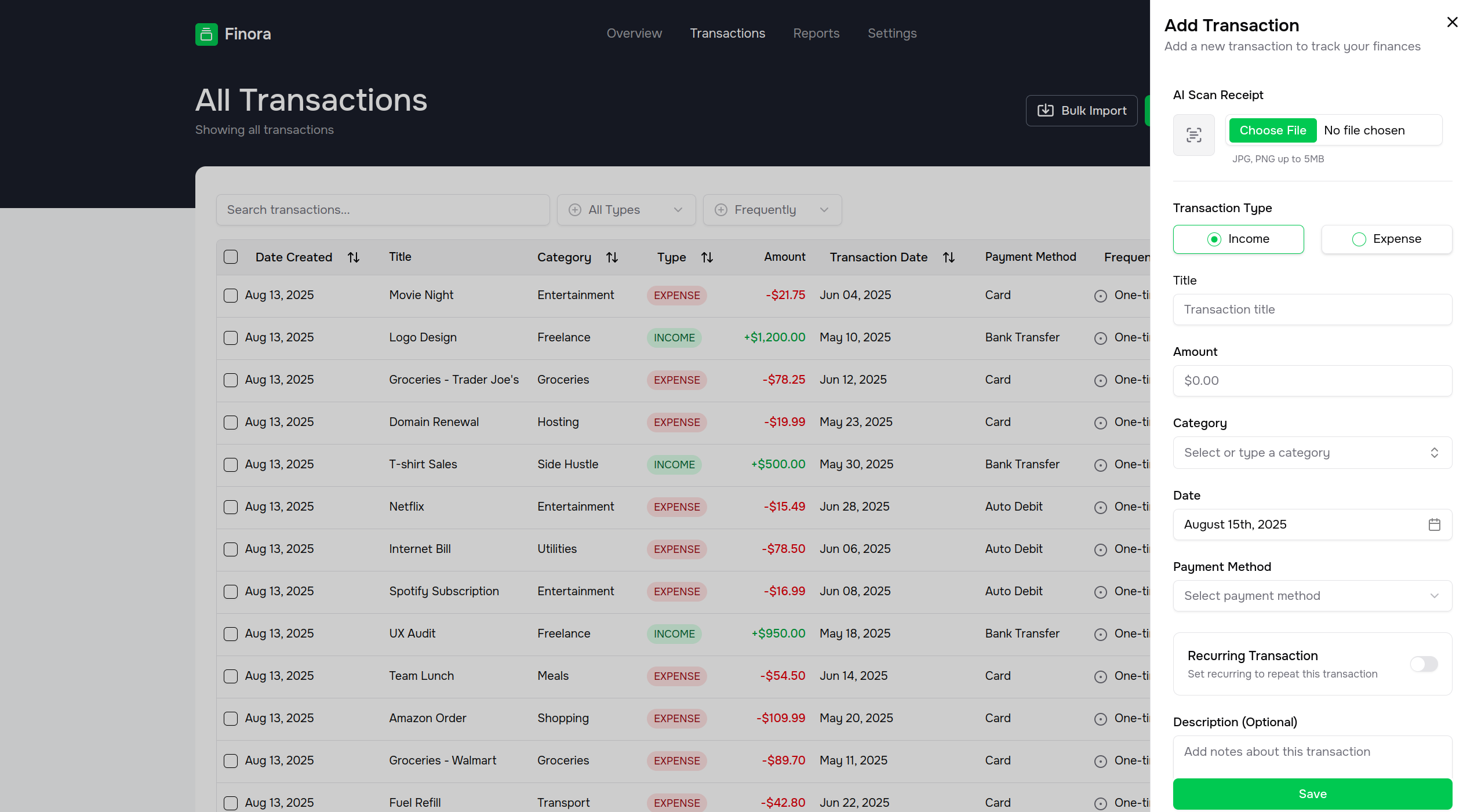Open the Select payment method dropdown
1474x812 pixels.
pyautogui.click(x=1312, y=596)
